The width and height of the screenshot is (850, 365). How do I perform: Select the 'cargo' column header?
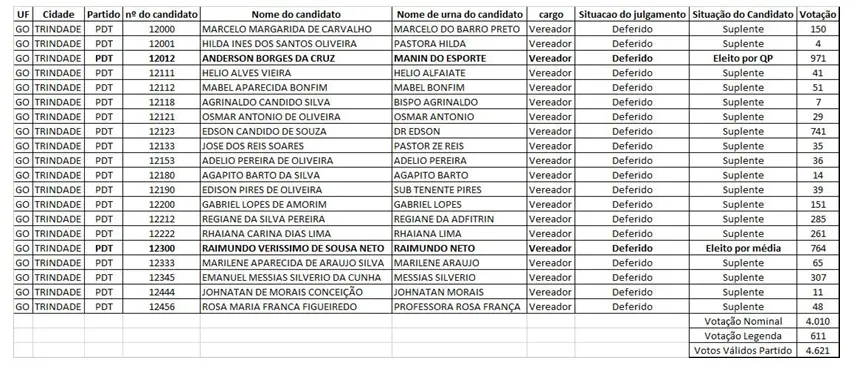[551, 14]
